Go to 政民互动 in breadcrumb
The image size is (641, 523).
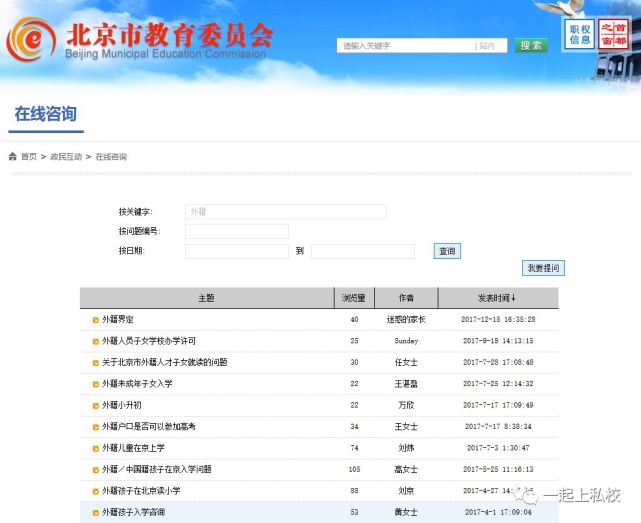tap(66, 157)
